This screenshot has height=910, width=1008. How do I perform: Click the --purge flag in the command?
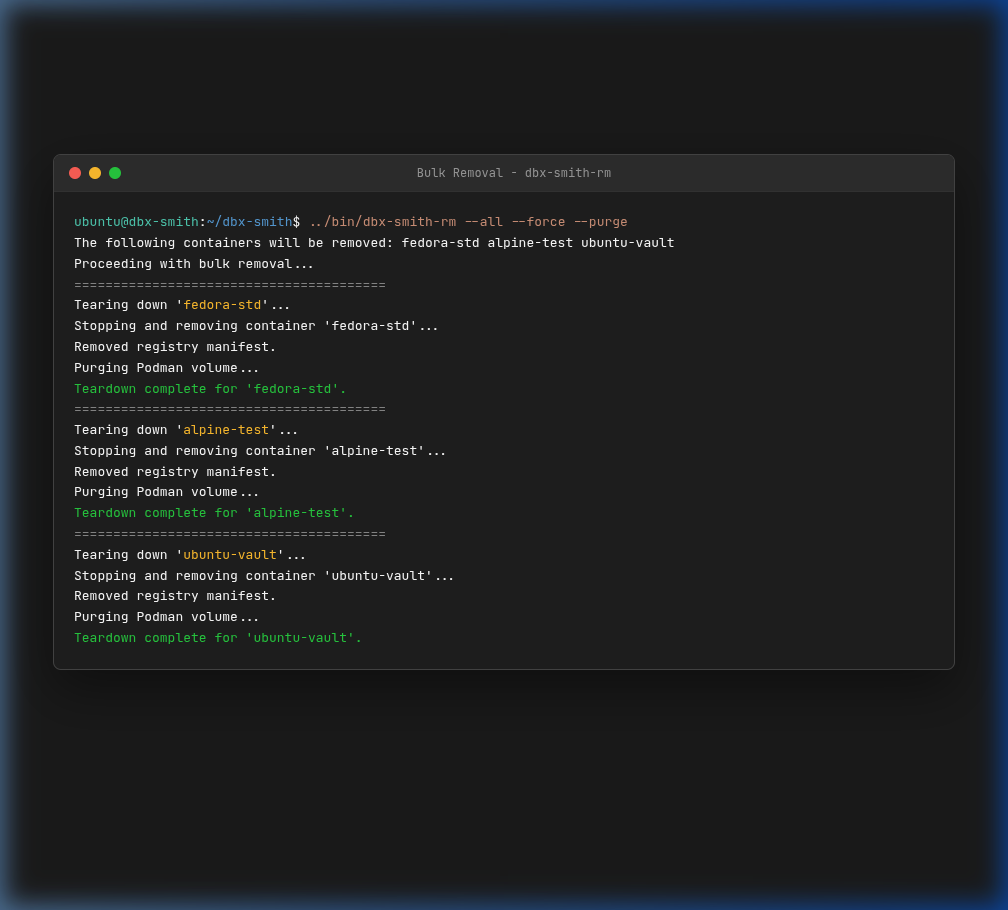pos(600,222)
